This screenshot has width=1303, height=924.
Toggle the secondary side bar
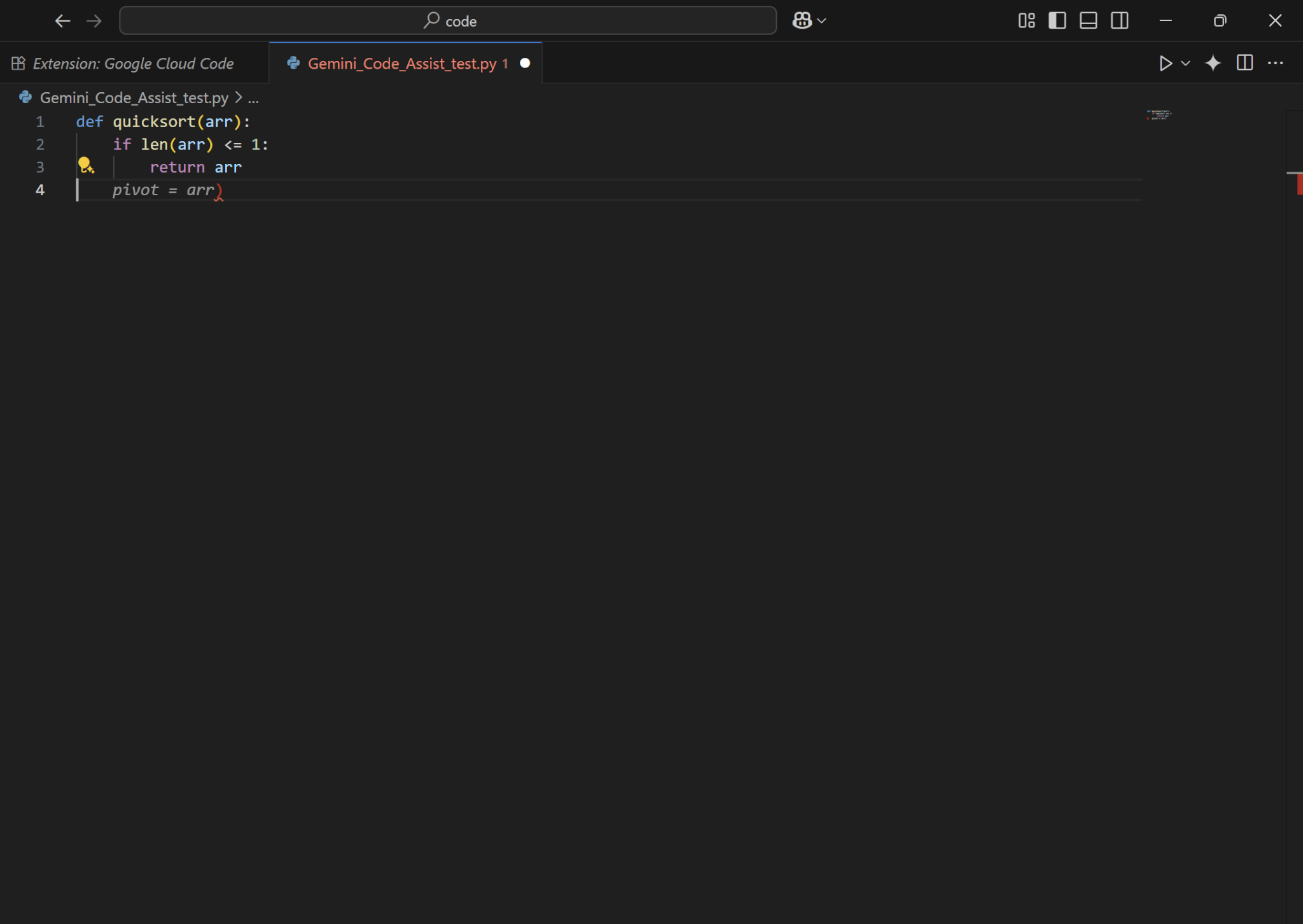pyautogui.click(x=1120, y=21)
